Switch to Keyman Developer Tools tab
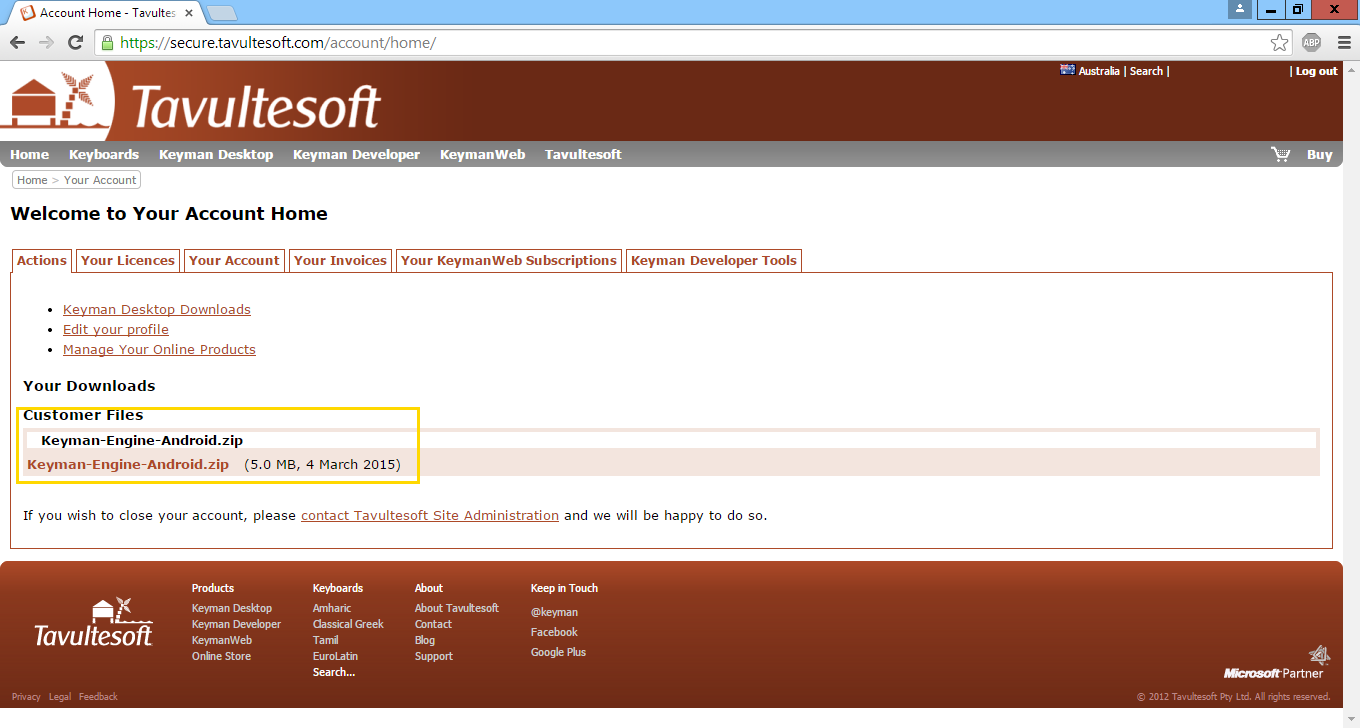 714,260
